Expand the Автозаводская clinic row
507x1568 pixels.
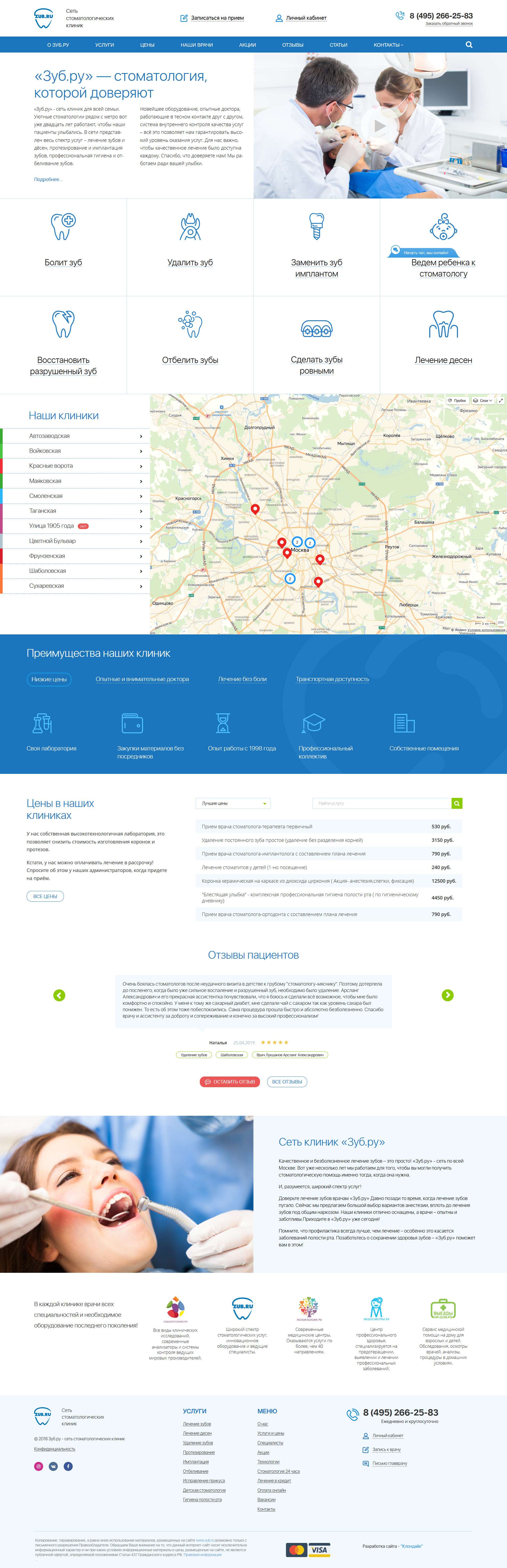click(75, 436)
